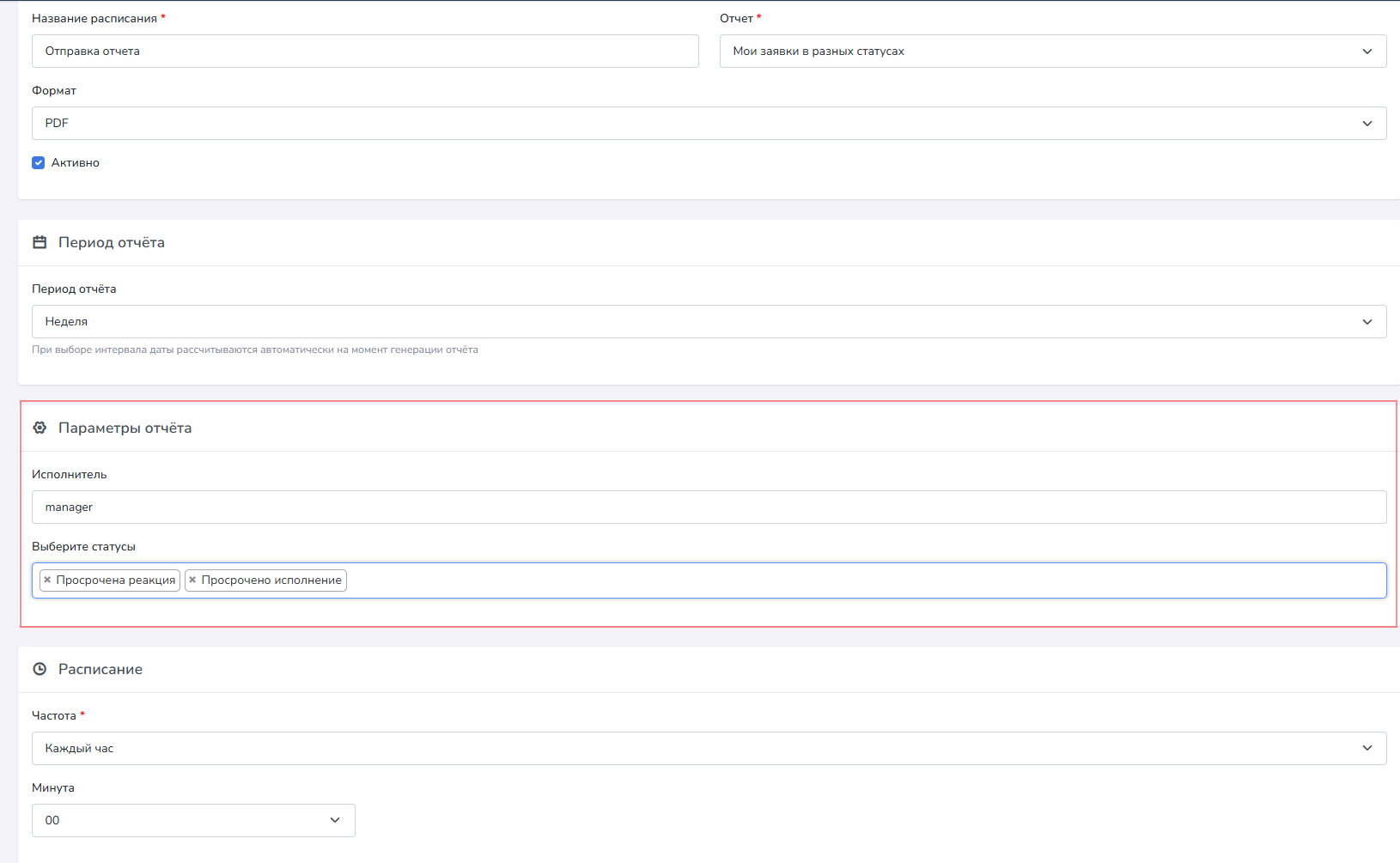Open the Минута dropdown showing 00
The width and height of the screenshot is (1400, 863).
(193, 821)
